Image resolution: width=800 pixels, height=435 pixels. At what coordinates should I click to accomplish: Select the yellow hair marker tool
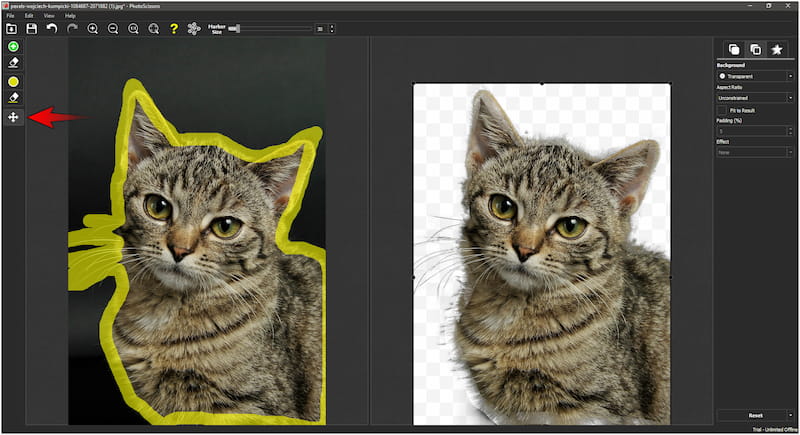(13, 81)
